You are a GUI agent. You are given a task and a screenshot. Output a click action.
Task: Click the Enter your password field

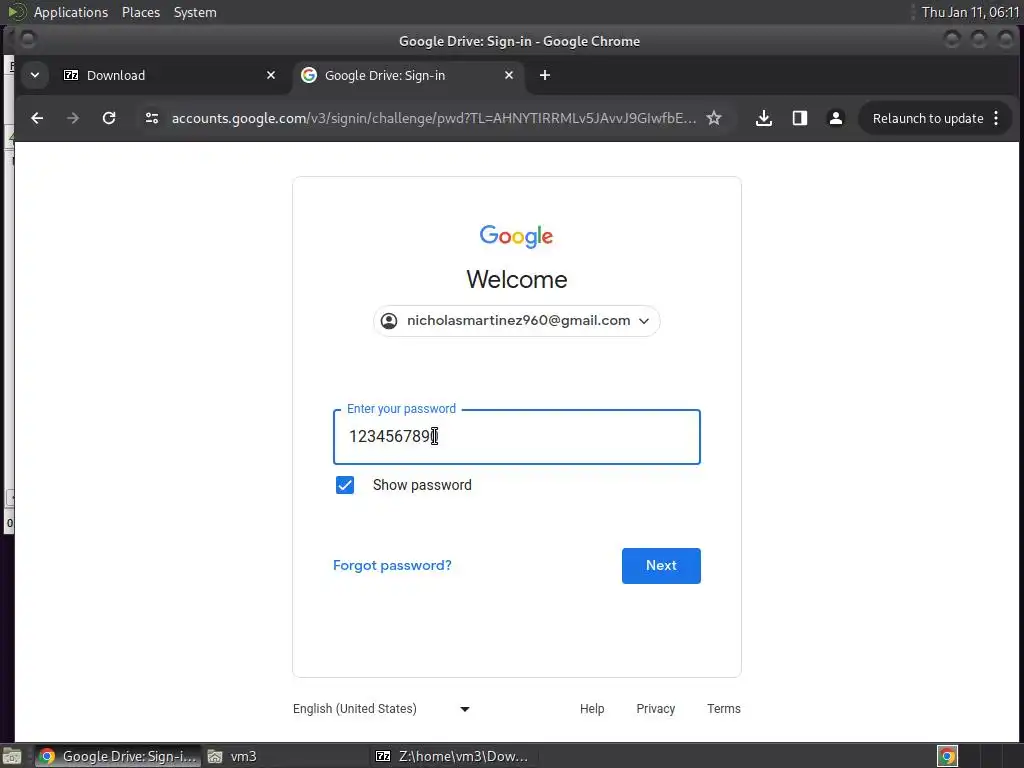(517, 437)
